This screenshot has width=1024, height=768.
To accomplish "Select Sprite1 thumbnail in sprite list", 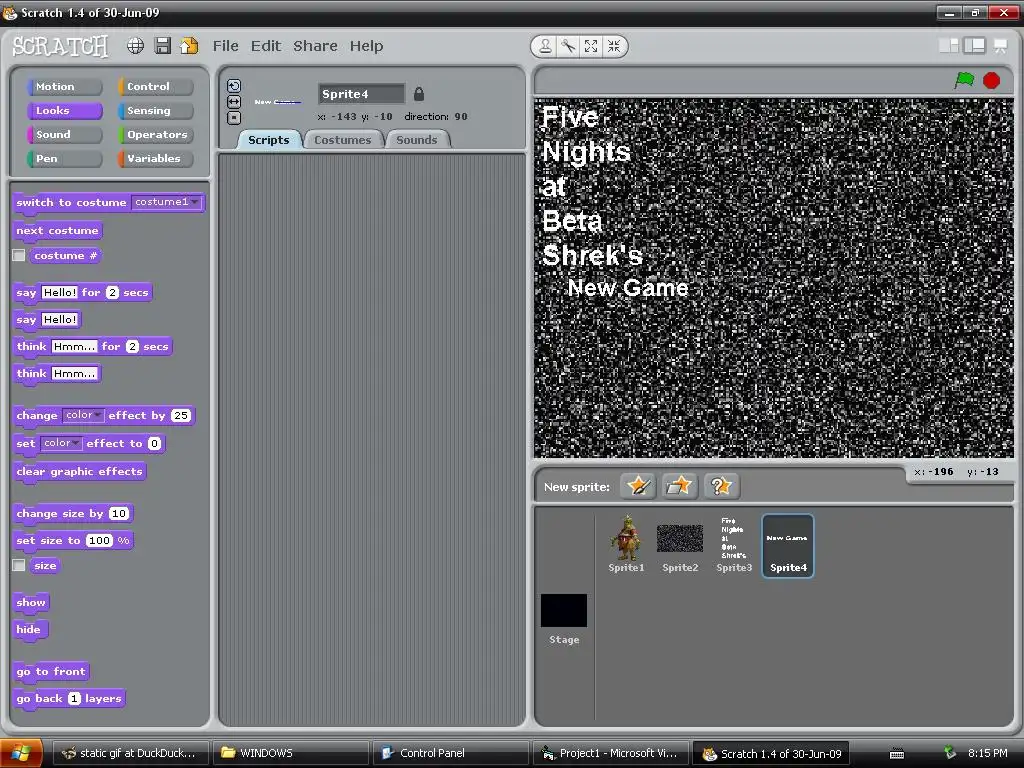I will [x=626, y=545].
